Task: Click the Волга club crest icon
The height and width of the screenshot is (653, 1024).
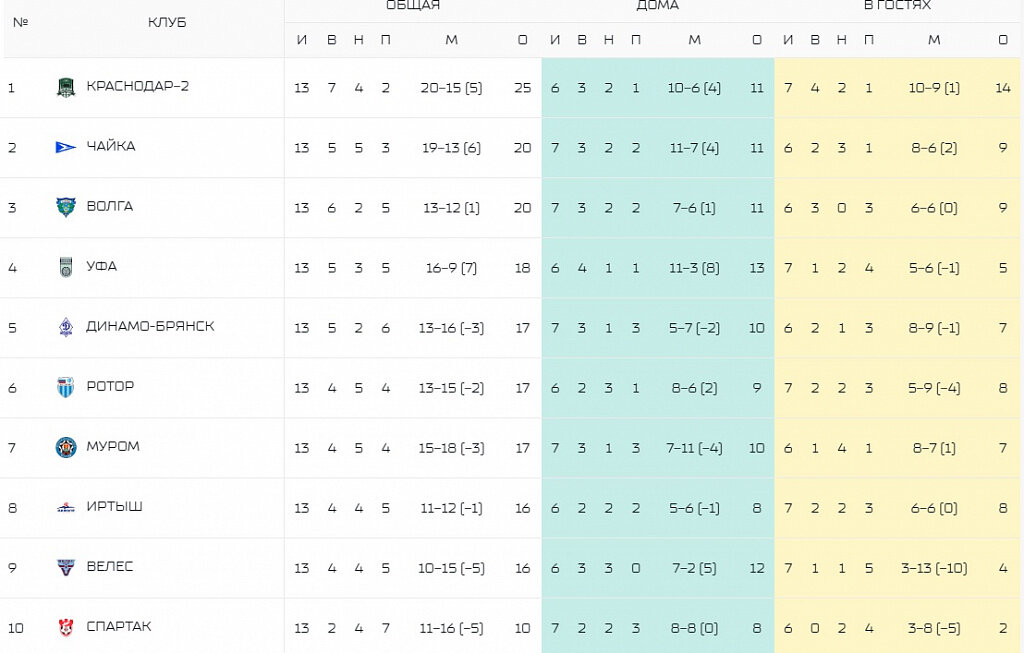Action: [66, 207]
